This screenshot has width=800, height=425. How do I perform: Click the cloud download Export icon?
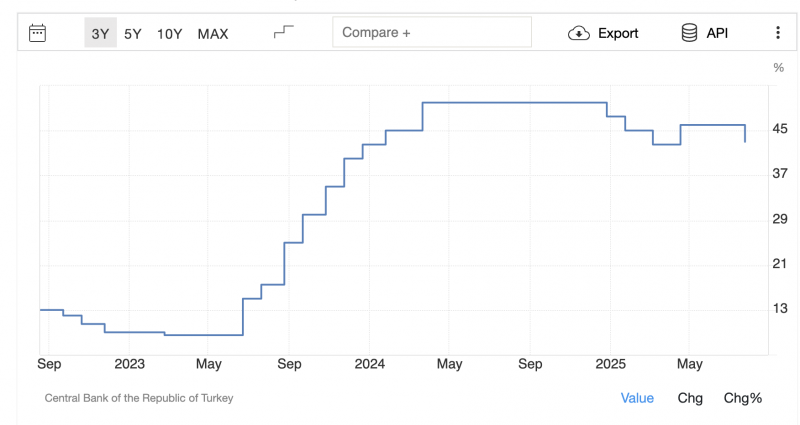coord(579,33)
